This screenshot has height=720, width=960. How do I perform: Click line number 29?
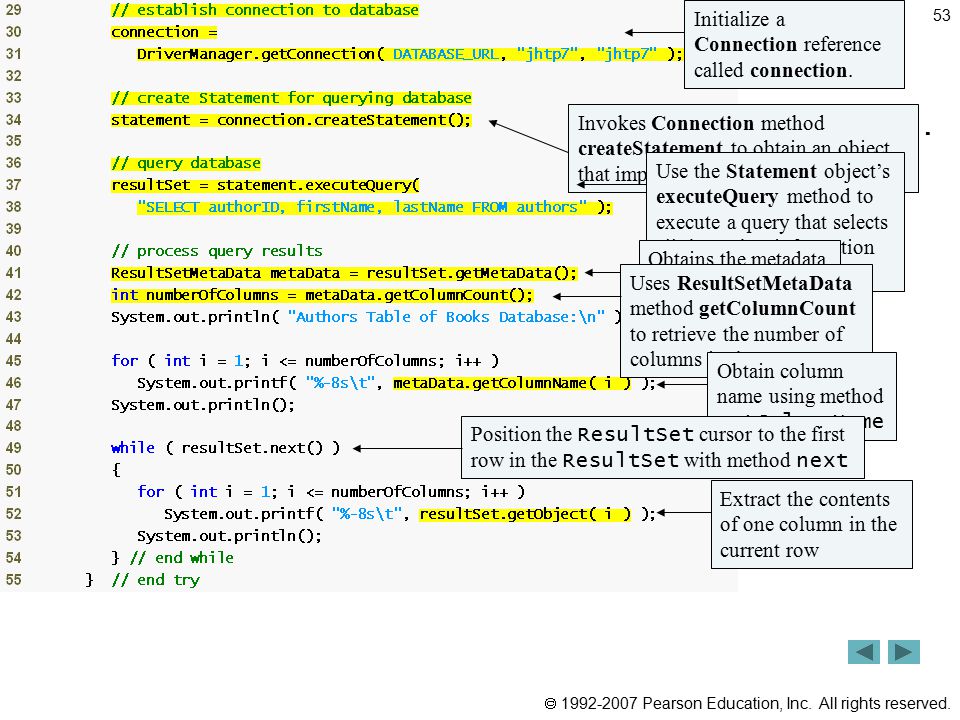click(x=13, y=10)
